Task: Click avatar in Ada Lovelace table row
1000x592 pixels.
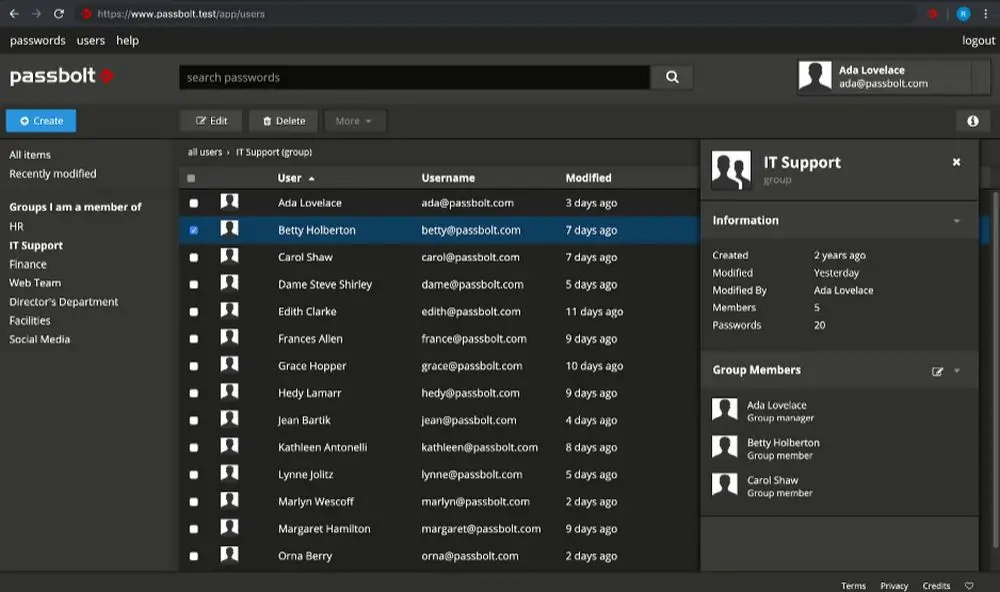Action: (x=230, y=202)
